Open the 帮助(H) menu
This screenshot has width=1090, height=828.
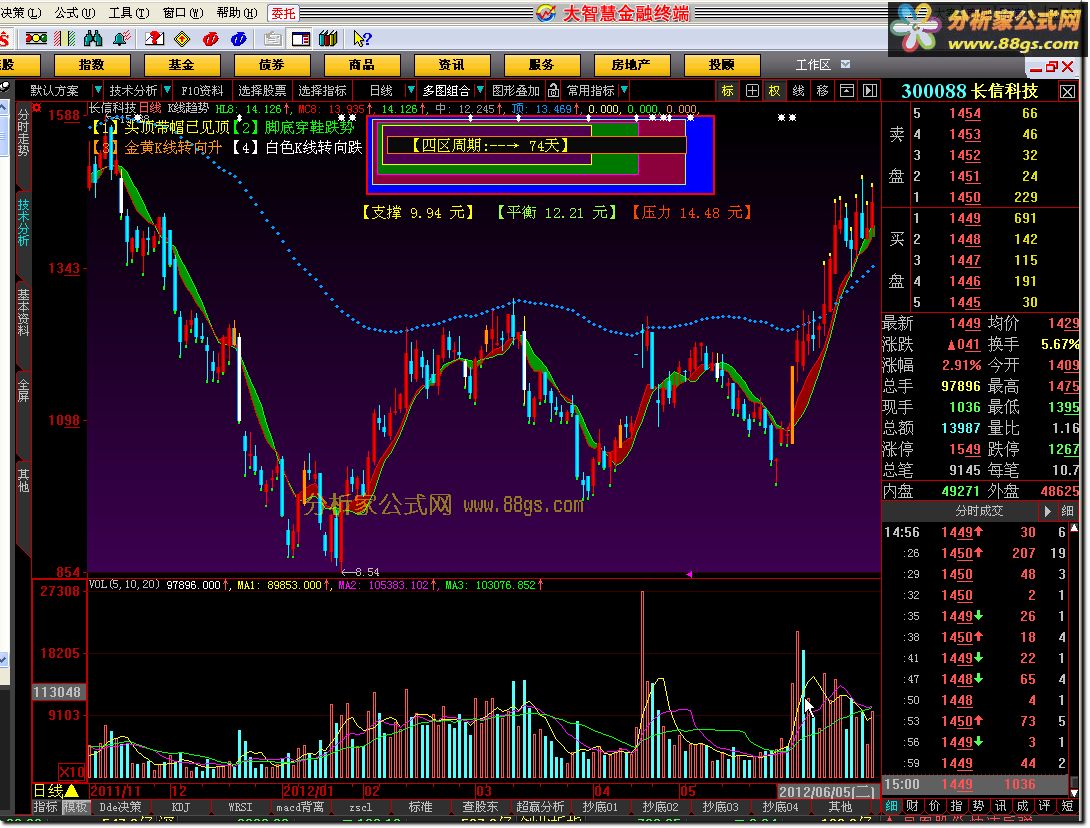point(237,13)
